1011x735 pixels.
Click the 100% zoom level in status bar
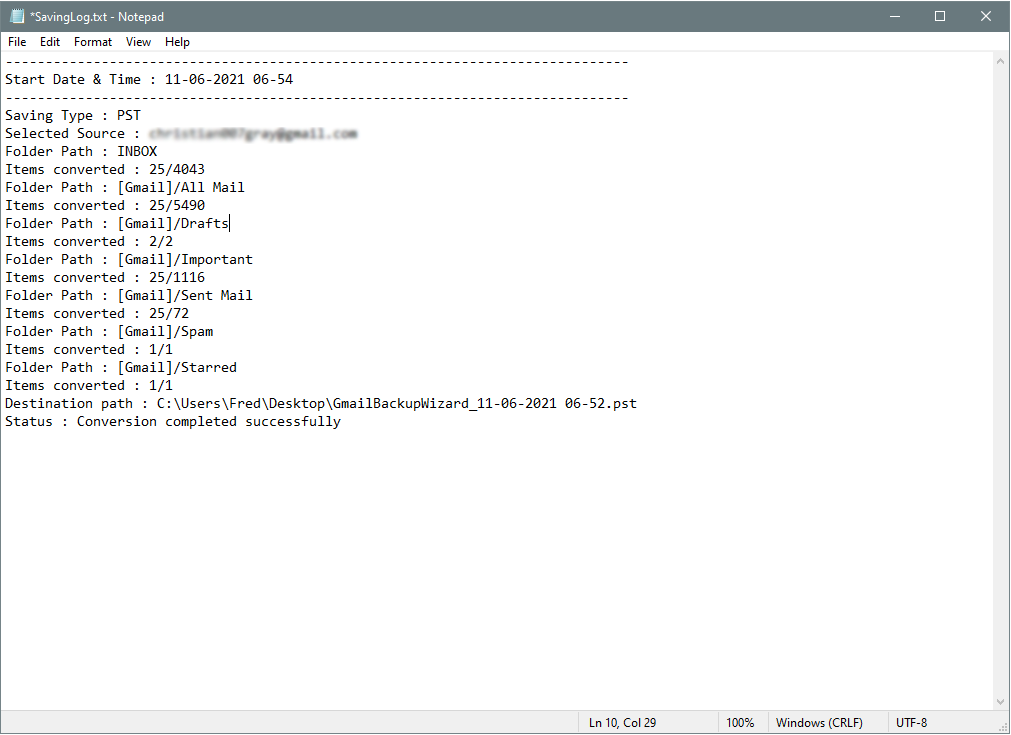740,723
